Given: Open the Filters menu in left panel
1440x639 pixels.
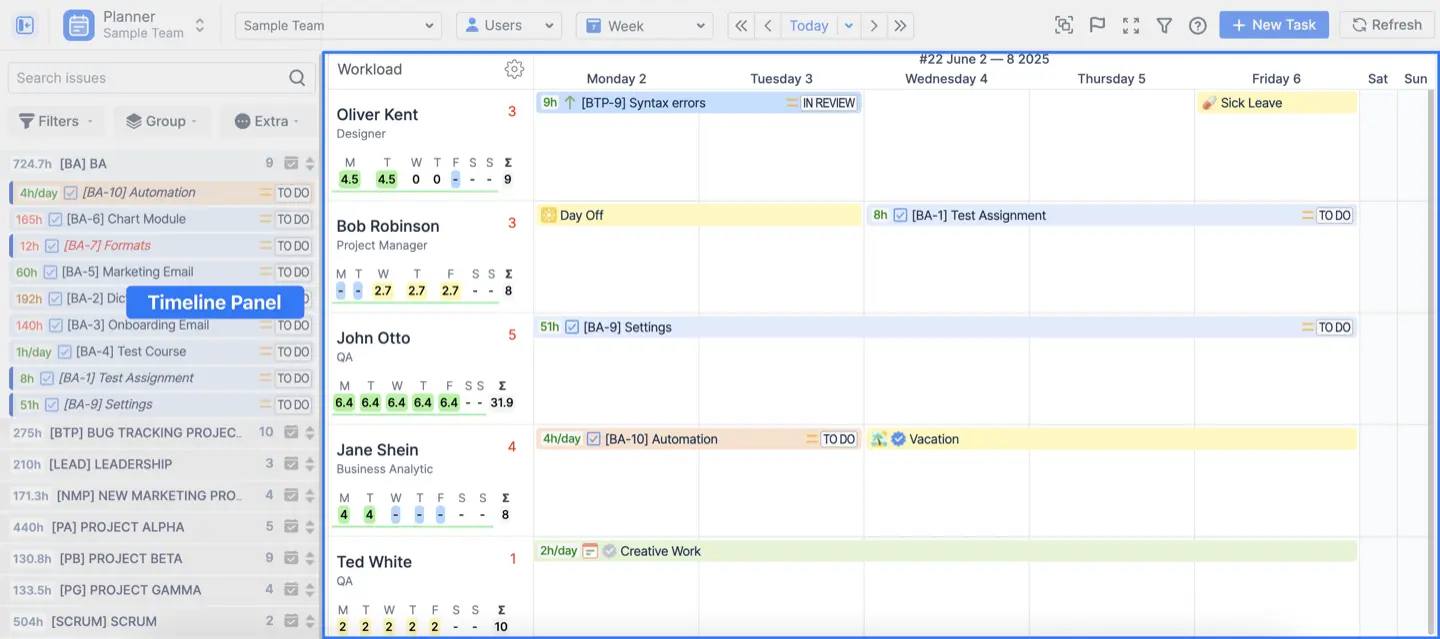Looking at the screenshot, I should [x=55, y=120].
